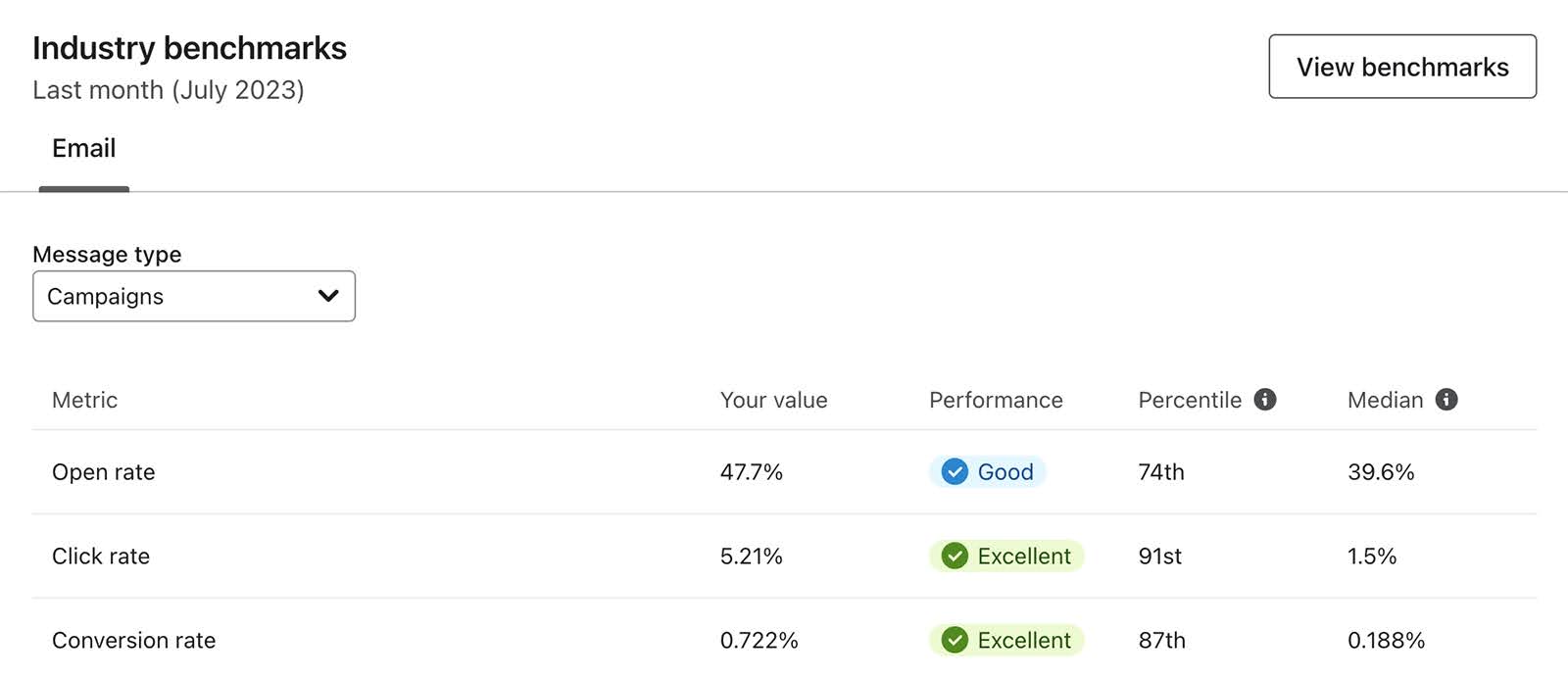Click the Metric column header
This screenshot has height=678, width=1568.
tap(84, 400)
